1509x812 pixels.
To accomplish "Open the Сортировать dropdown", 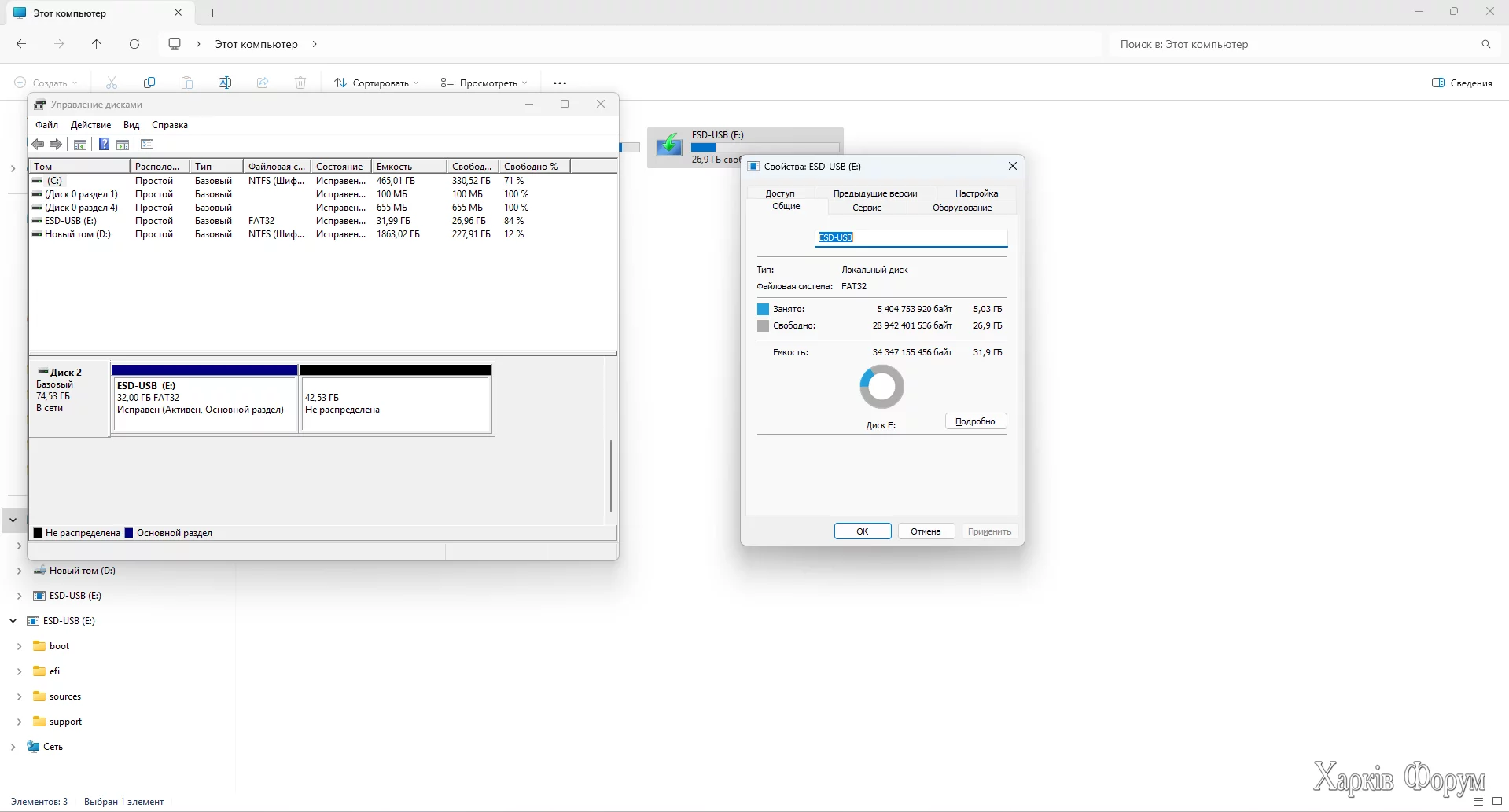I will pyautogui.click(x=377, y=83).
